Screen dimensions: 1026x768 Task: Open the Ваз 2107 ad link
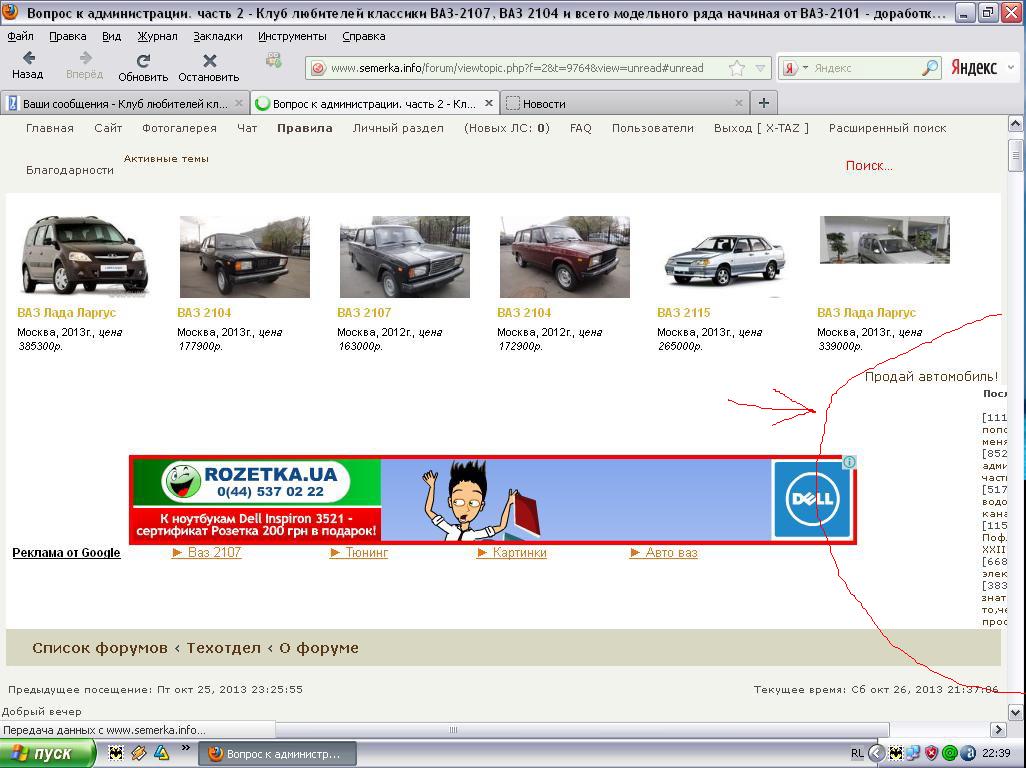[x=207, y=553]
